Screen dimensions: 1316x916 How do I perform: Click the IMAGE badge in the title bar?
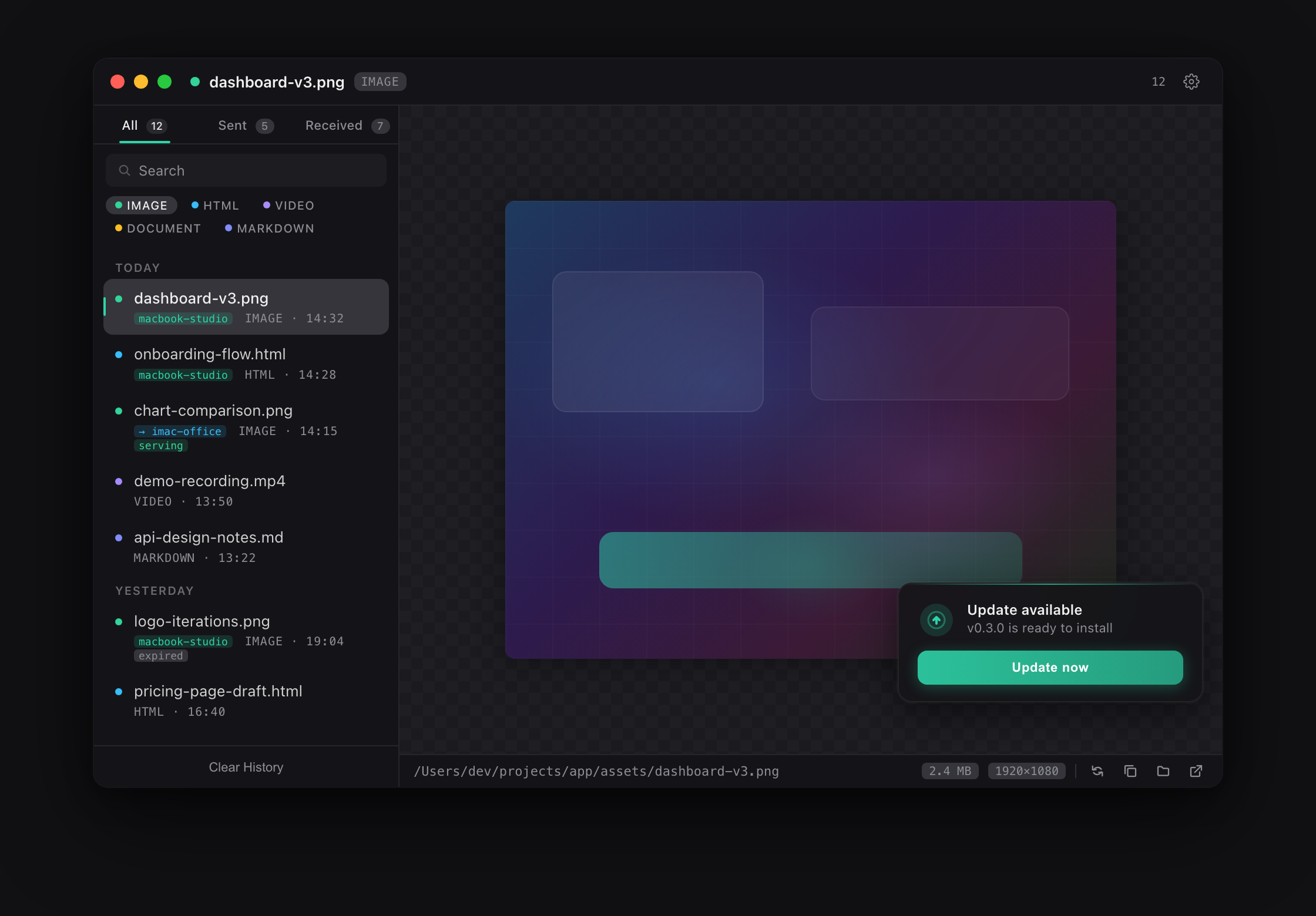pyautogui.click(x=380, y=82)
